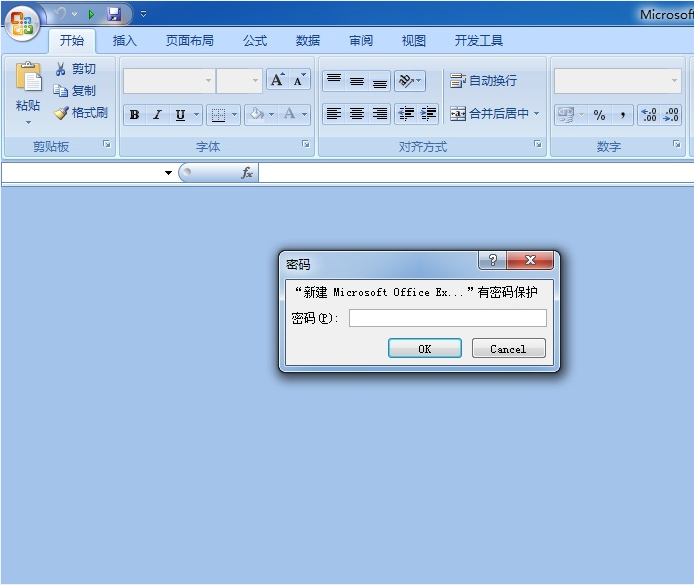Image resolution: width=694 pixels, height=585 pixels.
Task: Click the Font Color A icon
Action: (289, 115)
